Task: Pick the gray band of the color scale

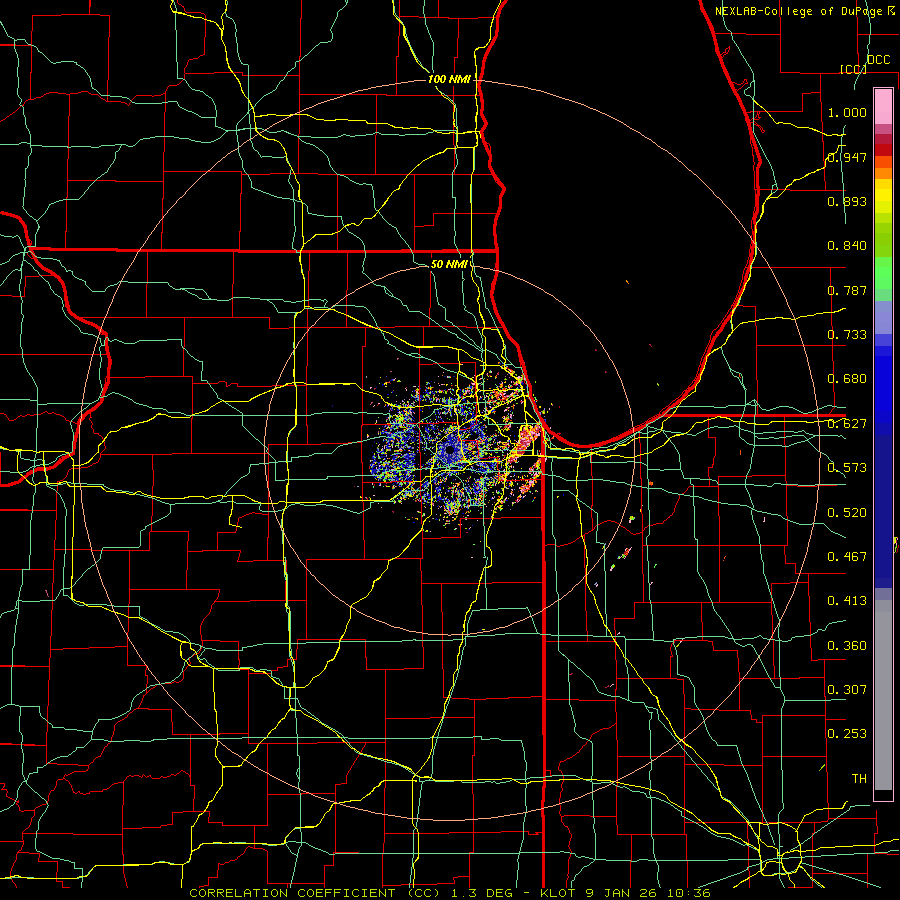Action: (x=883, y=695)
